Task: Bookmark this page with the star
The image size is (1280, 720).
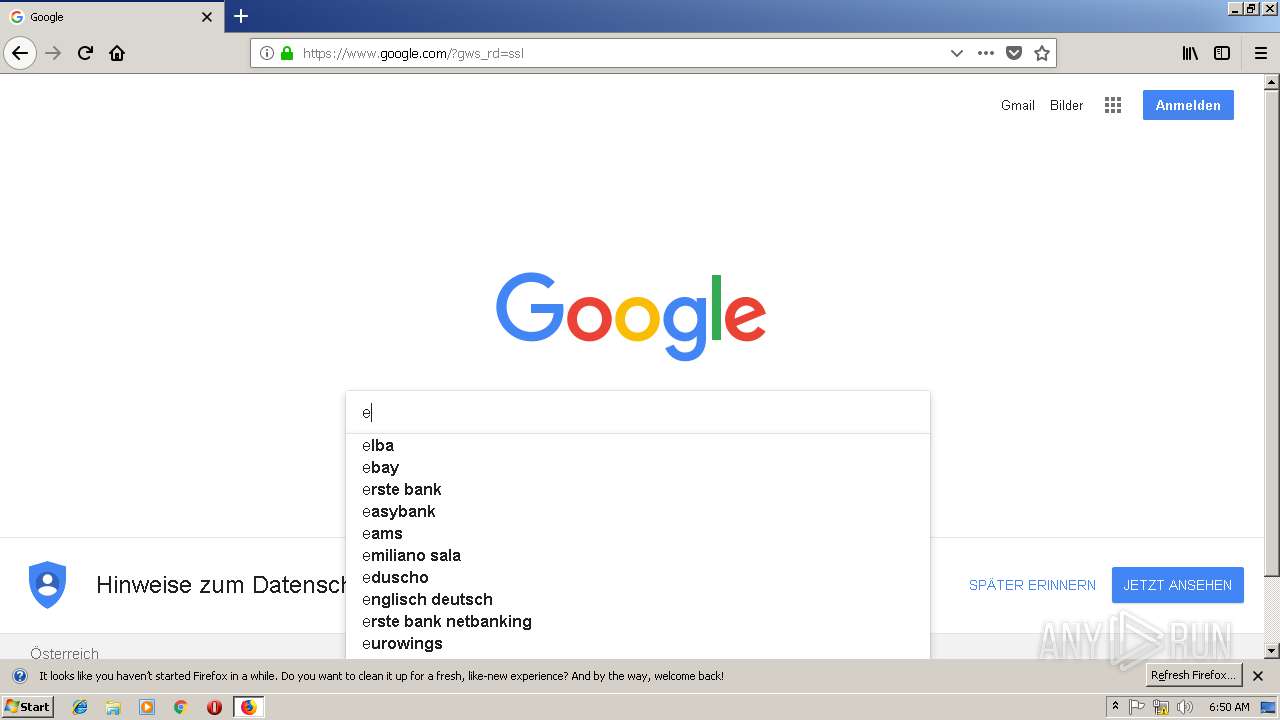Action: [1042, 53]
